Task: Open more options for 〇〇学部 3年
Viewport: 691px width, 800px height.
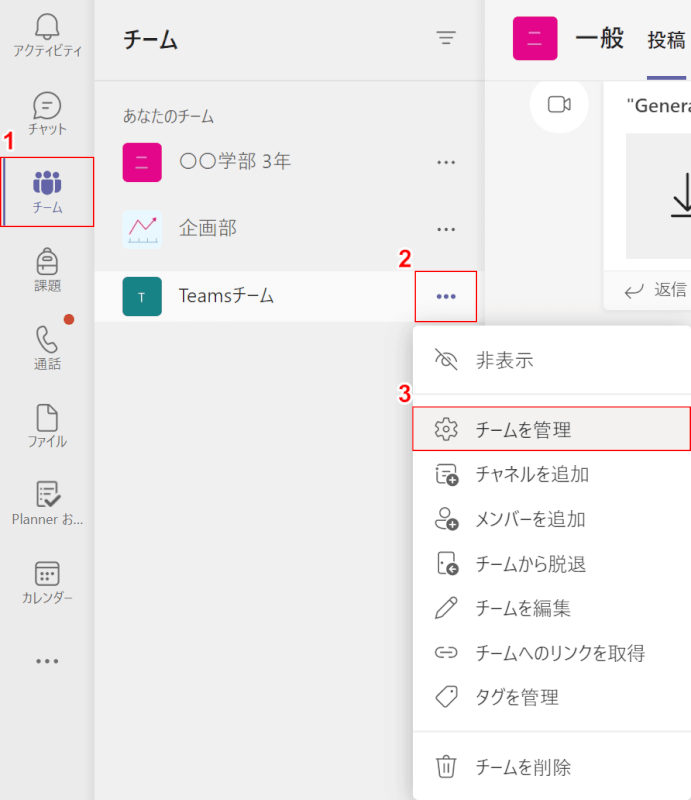Action: (x=446, y=163)
